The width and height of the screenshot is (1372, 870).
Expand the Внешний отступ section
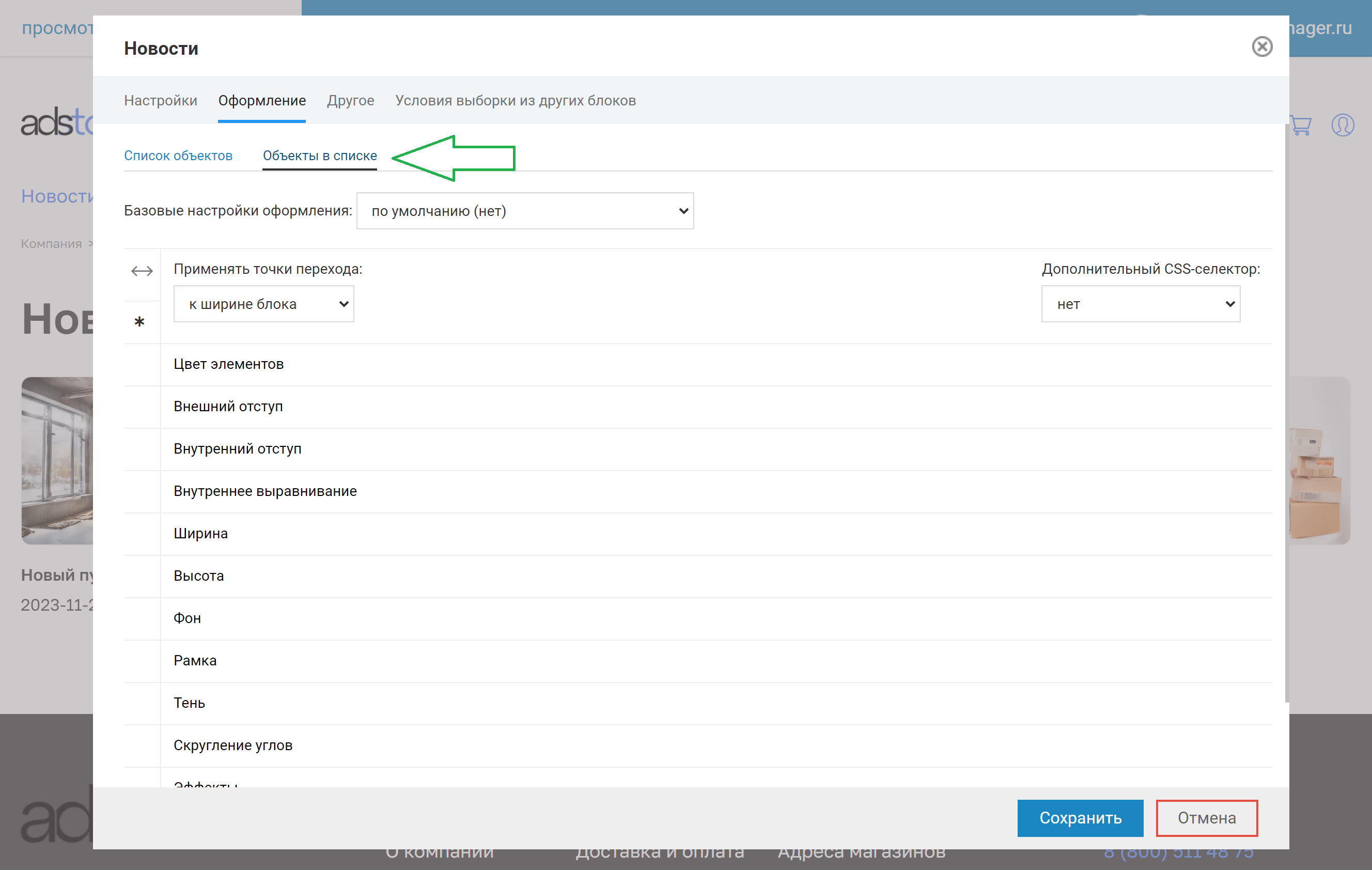228,406
